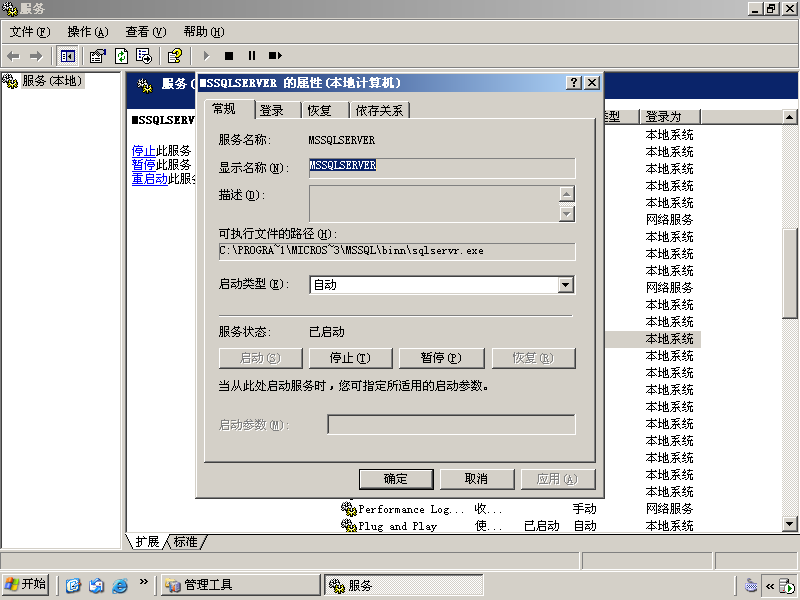Open the 查看(V) menu
This screenshot has height=600, width=800.
146,32
